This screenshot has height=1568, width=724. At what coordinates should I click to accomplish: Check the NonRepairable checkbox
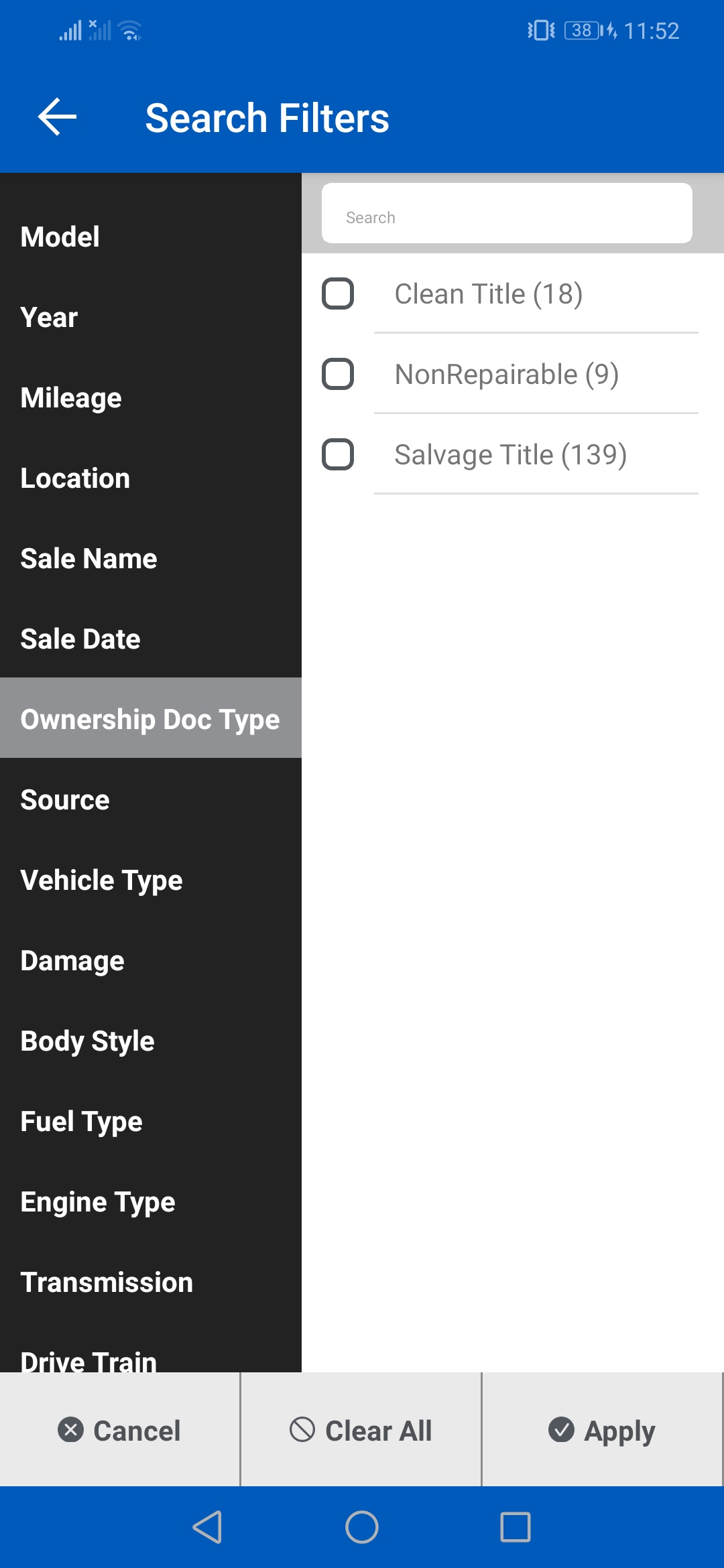click(338, 374)
